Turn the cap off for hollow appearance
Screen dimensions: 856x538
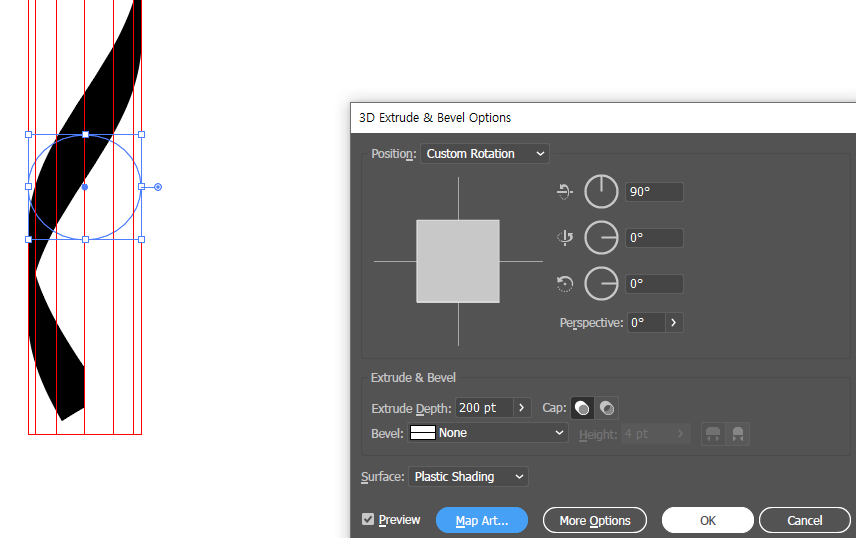(607, 408)
